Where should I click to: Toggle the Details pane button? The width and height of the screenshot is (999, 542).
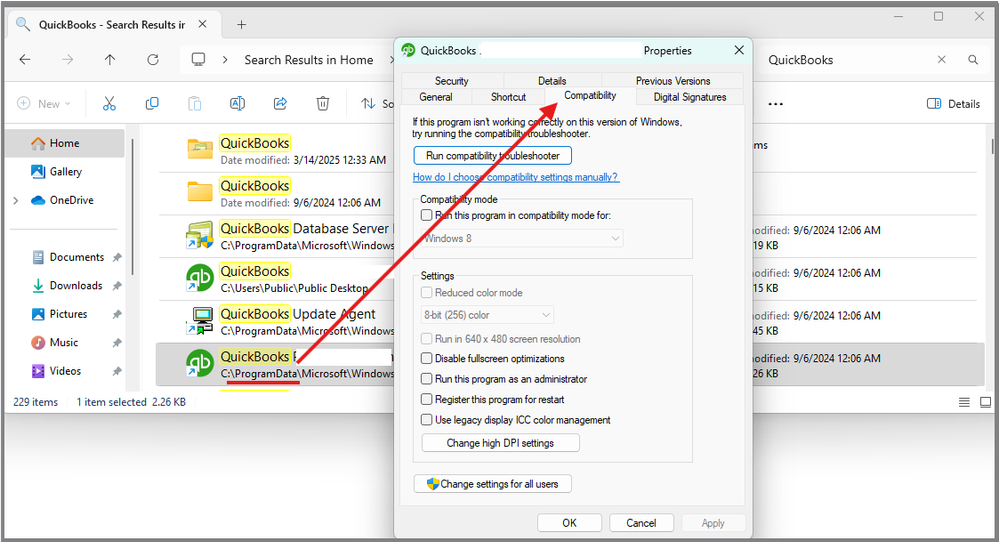point(953,104)
